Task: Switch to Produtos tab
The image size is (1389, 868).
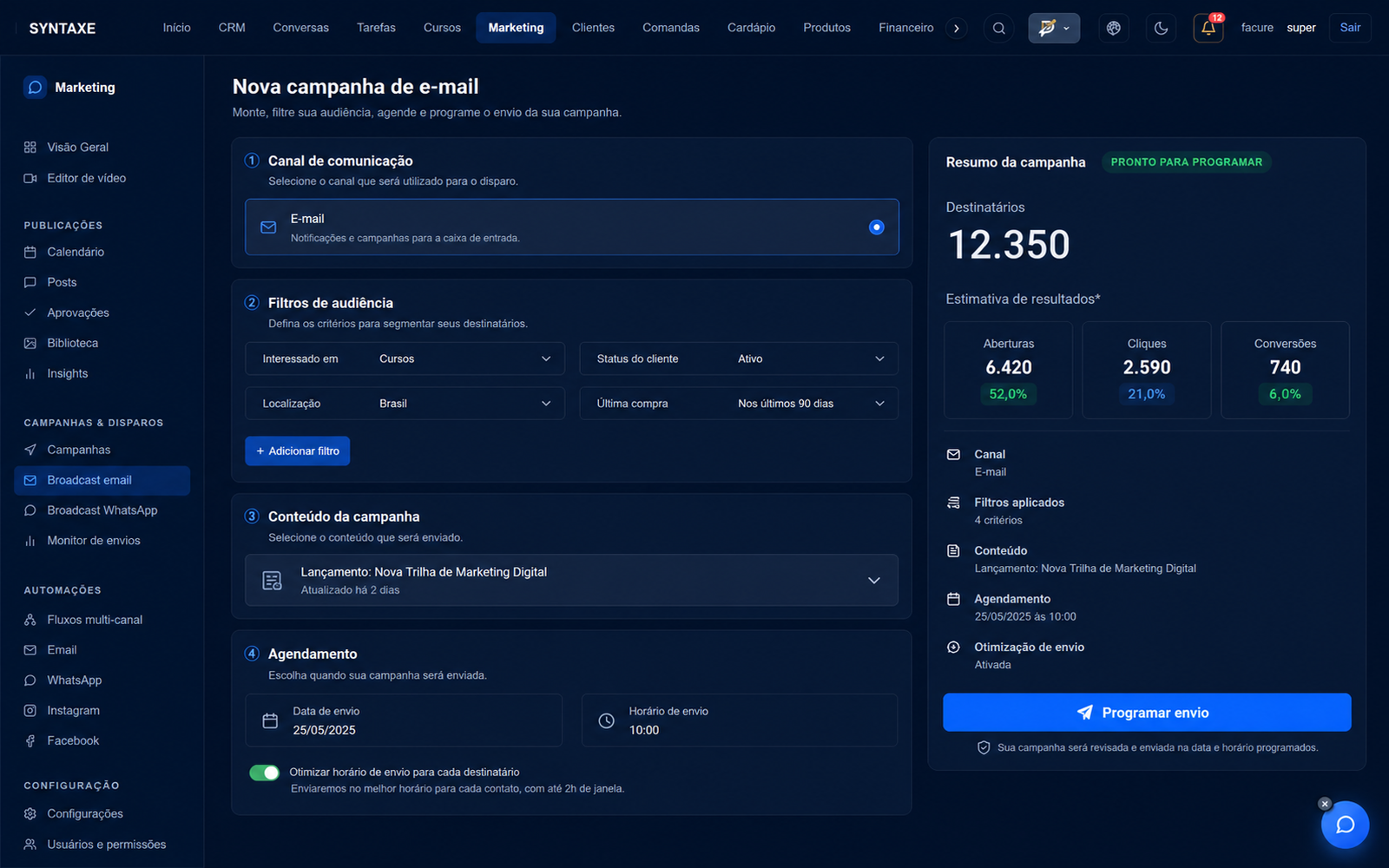Action: [826, 28]
